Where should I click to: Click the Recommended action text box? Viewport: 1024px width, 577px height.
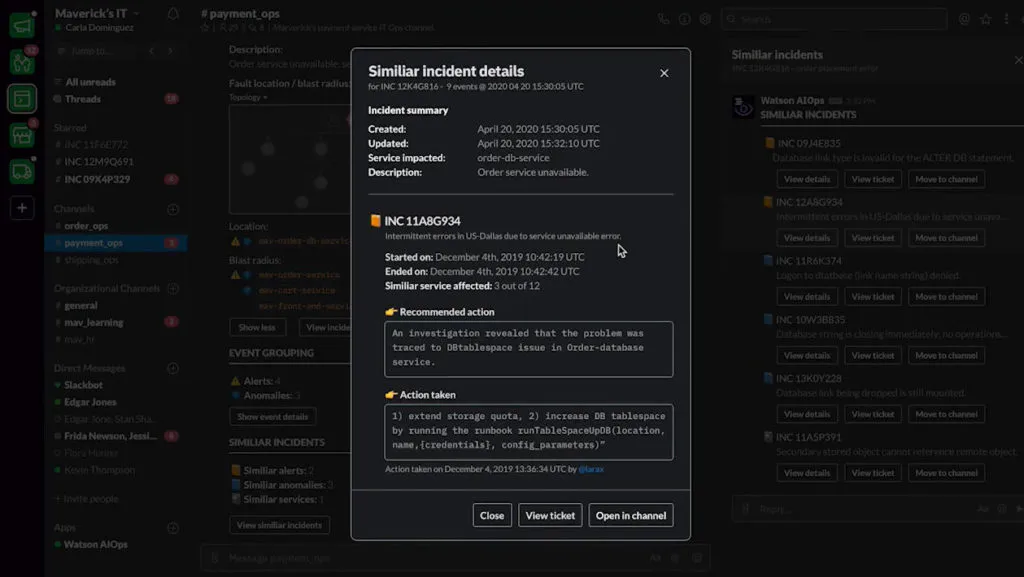click(x=528, y=349)
